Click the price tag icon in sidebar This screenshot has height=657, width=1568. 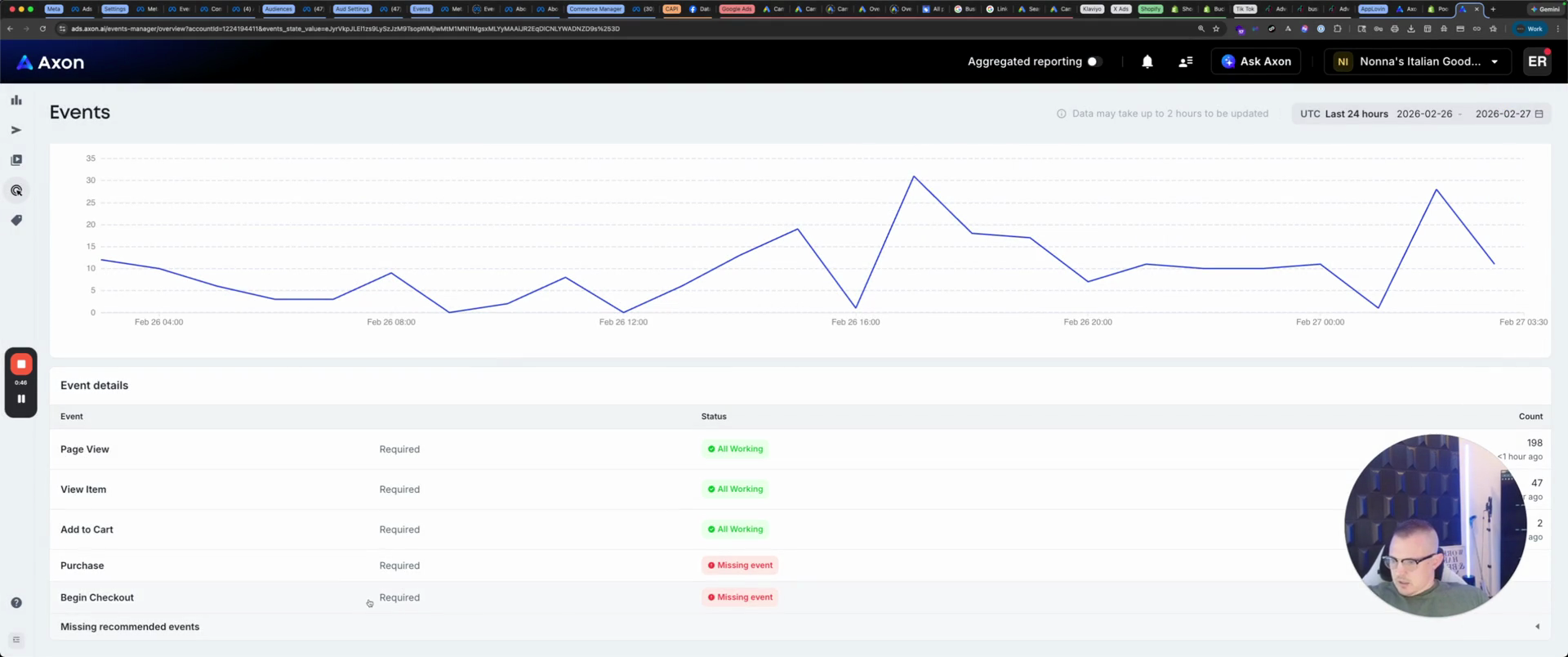16,221
